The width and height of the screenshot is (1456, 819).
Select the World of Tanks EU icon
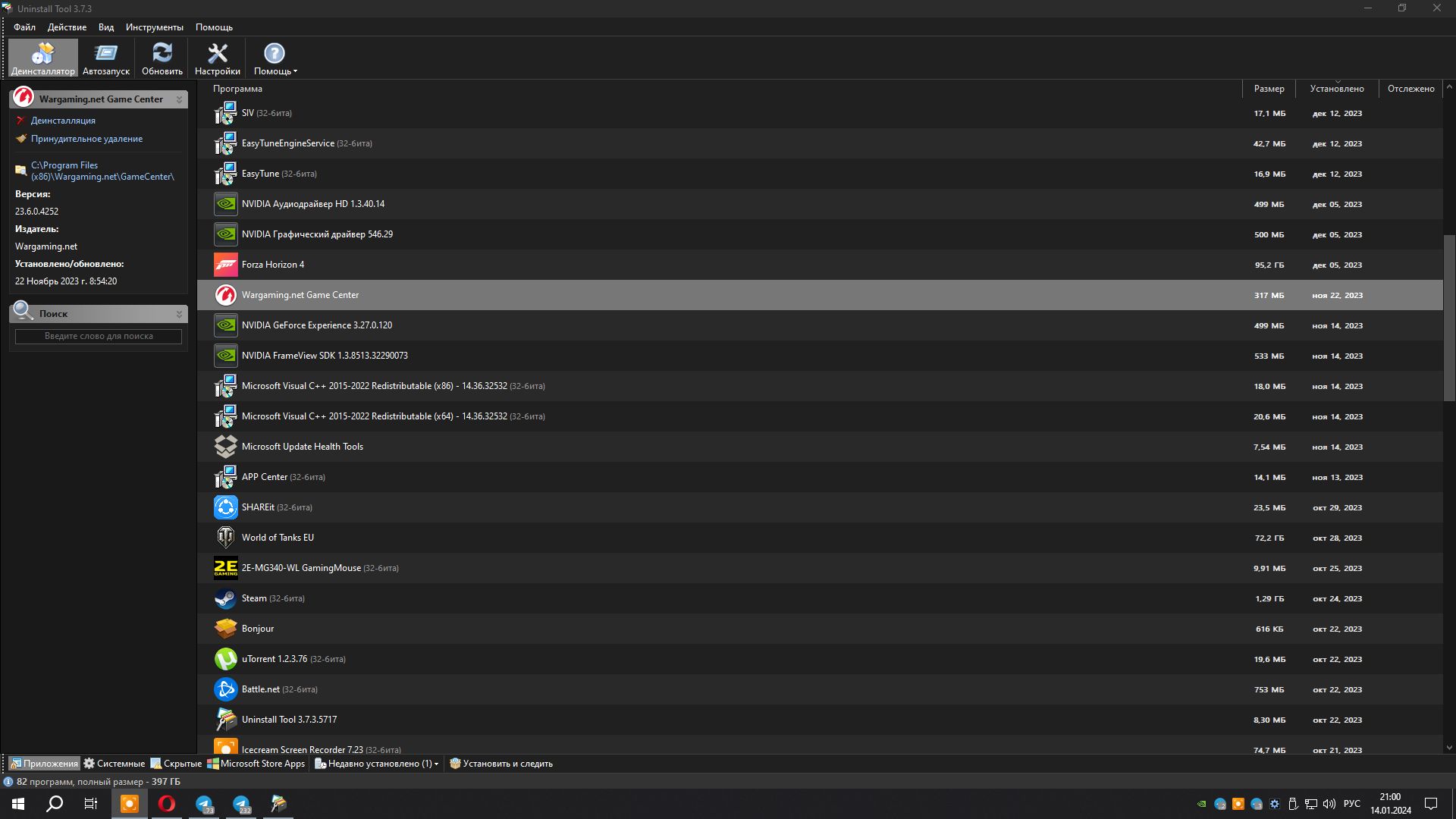point(225,538)
